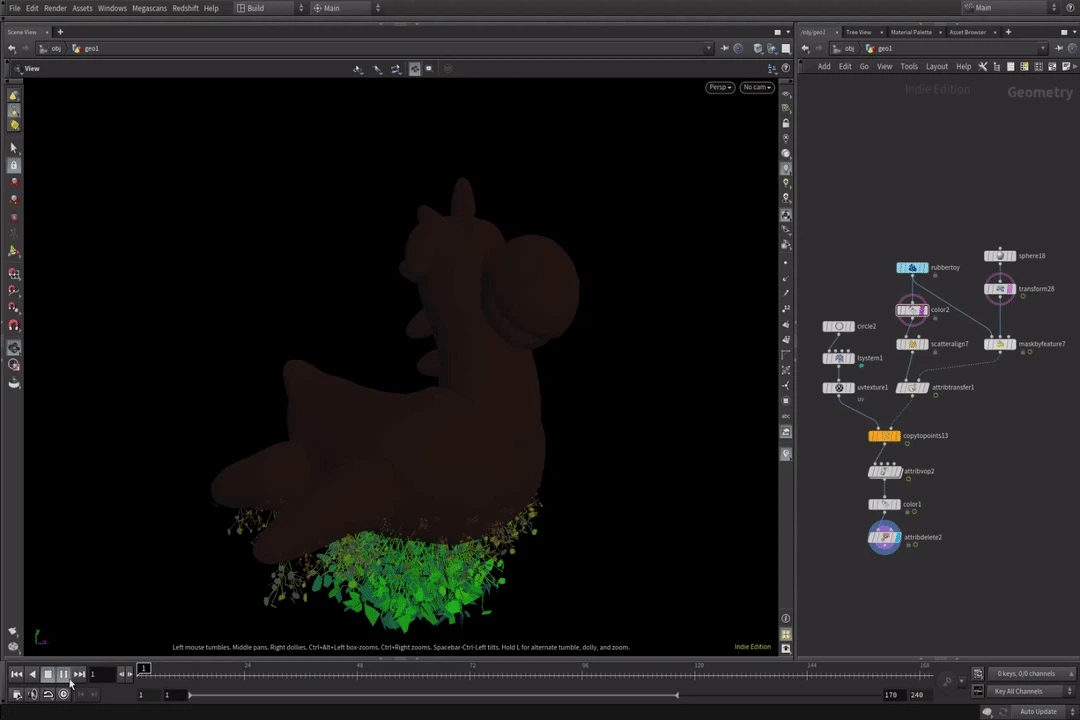Switch to the Material Palette tab
Screen dimensions: 1080x720
coord(911,32)
